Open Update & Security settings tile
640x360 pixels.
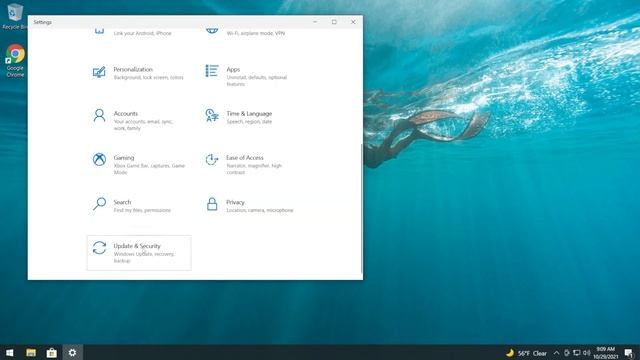click(139, 253)
